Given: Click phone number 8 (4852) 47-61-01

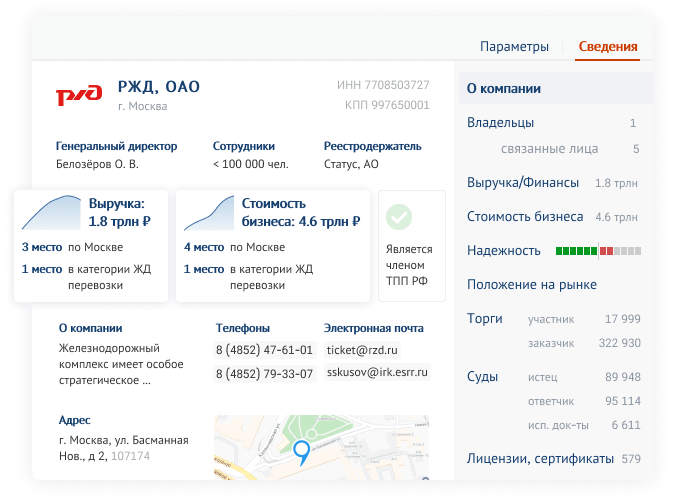Looking at the screenshot, I should tap(264, 350).
